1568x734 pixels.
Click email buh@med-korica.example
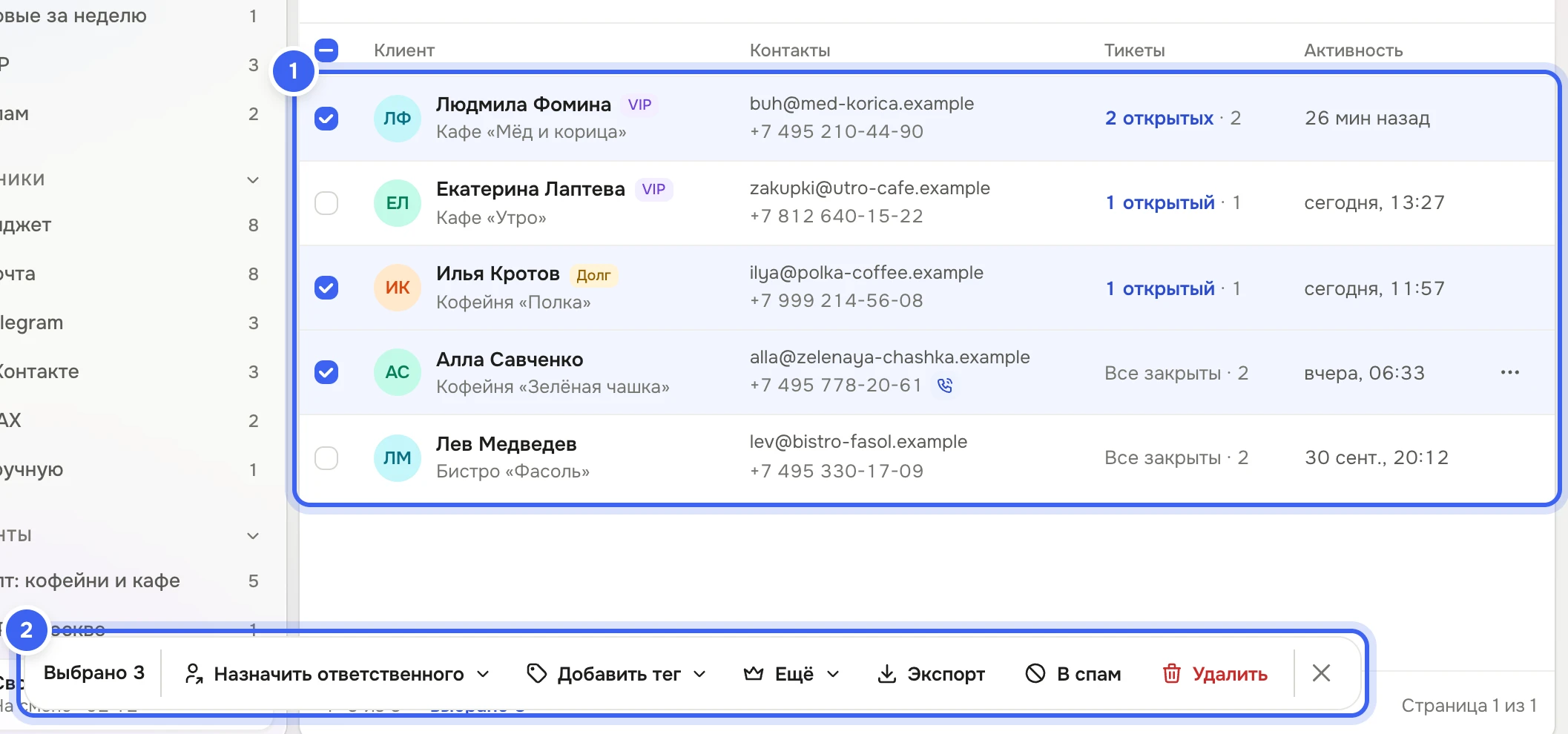tap(862, 104)
